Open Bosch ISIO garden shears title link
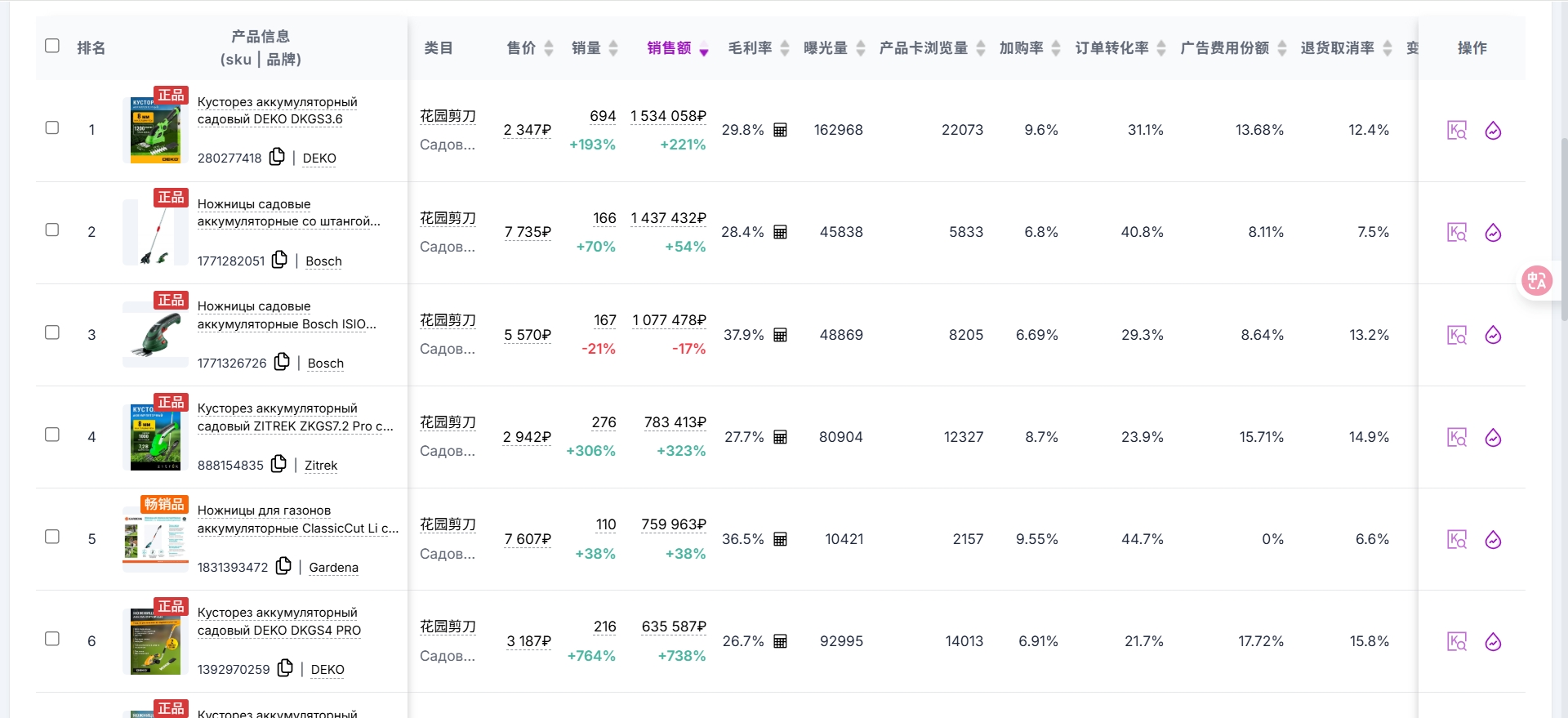The height and width of the screenshot is (718, 1568). click(287, 315)
